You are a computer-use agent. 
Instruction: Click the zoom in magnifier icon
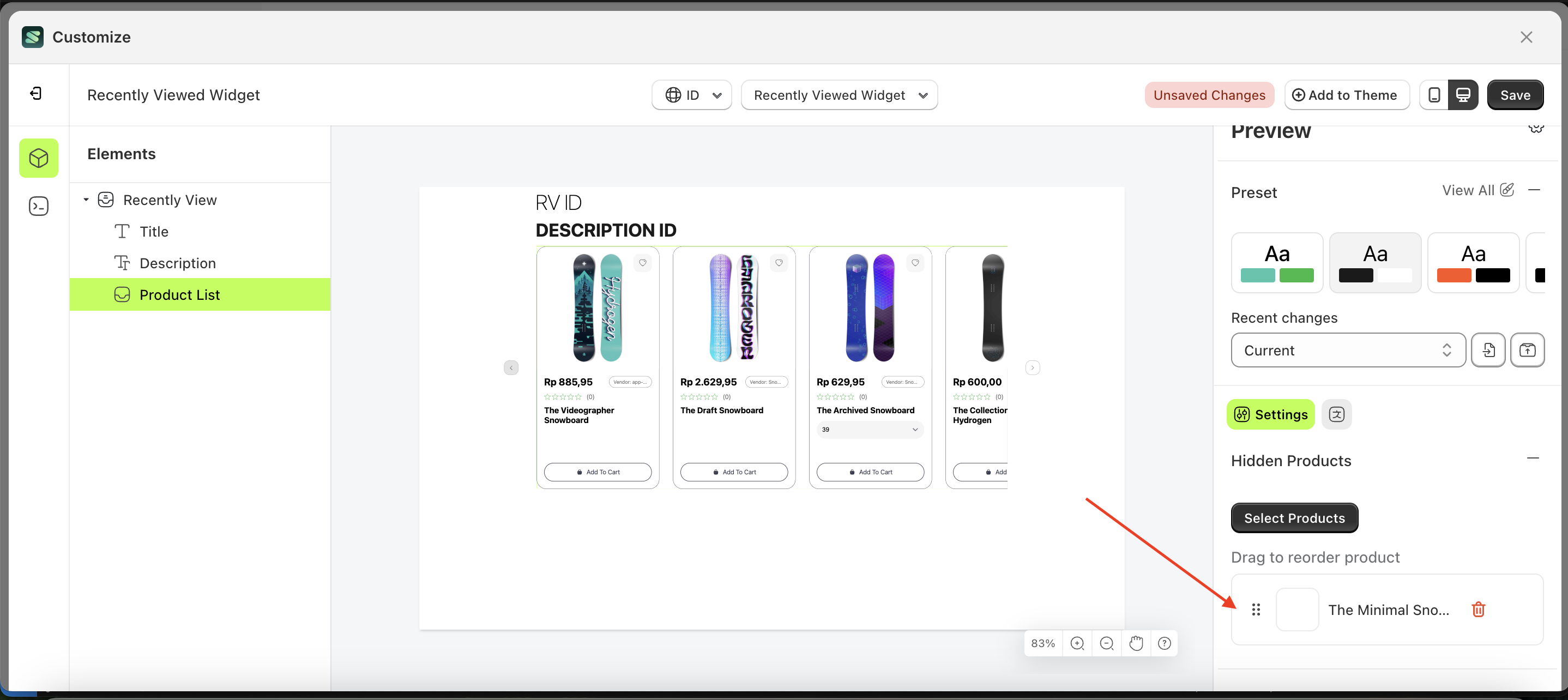pyautogui.click(x=1077, y=643)
